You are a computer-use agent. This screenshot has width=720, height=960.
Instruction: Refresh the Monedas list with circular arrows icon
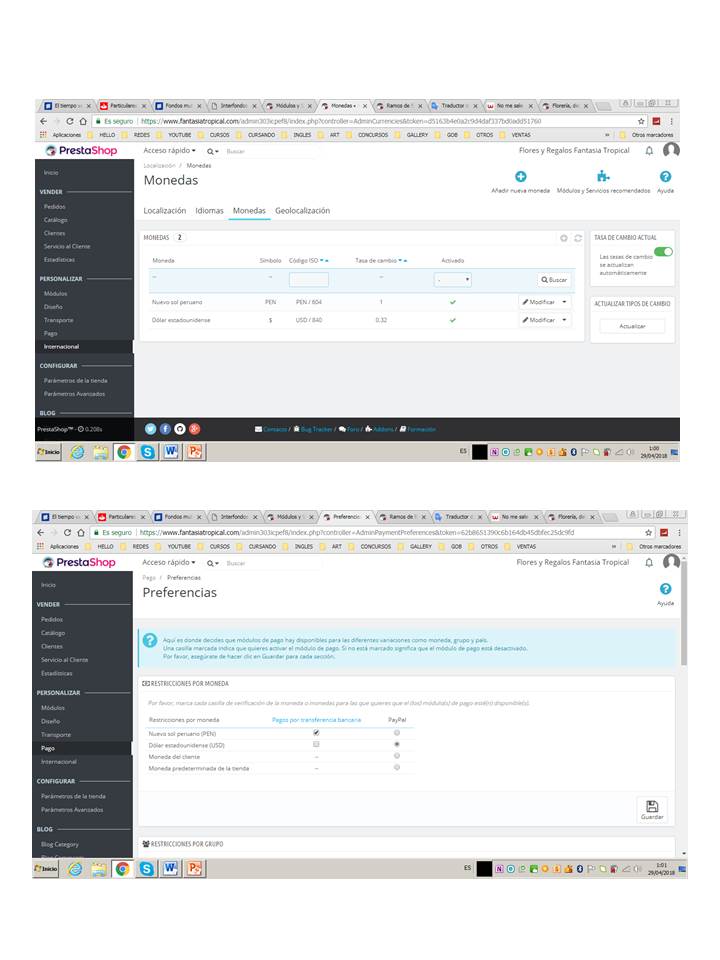[x=578, y=238]
